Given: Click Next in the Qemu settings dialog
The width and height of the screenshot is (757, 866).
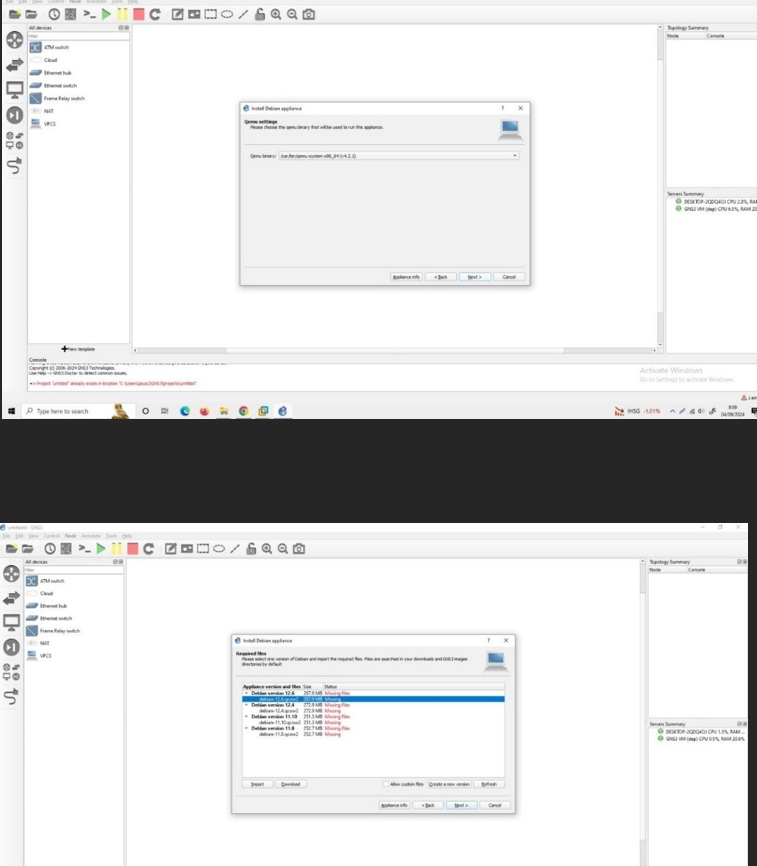Looking at the screenshot, I should [475, 277].
